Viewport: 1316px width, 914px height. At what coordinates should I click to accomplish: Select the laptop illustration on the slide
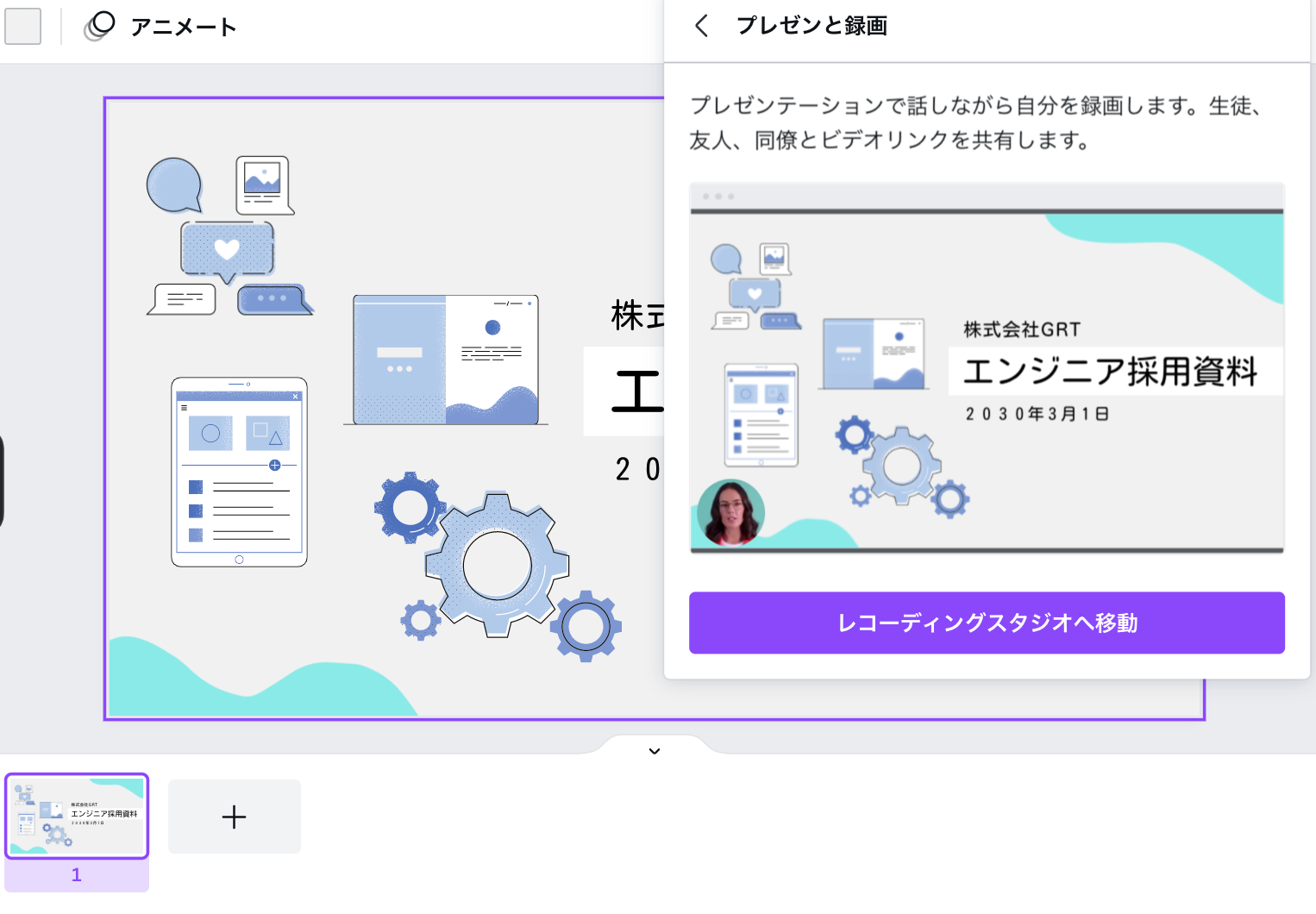click(x=446, y=360)
